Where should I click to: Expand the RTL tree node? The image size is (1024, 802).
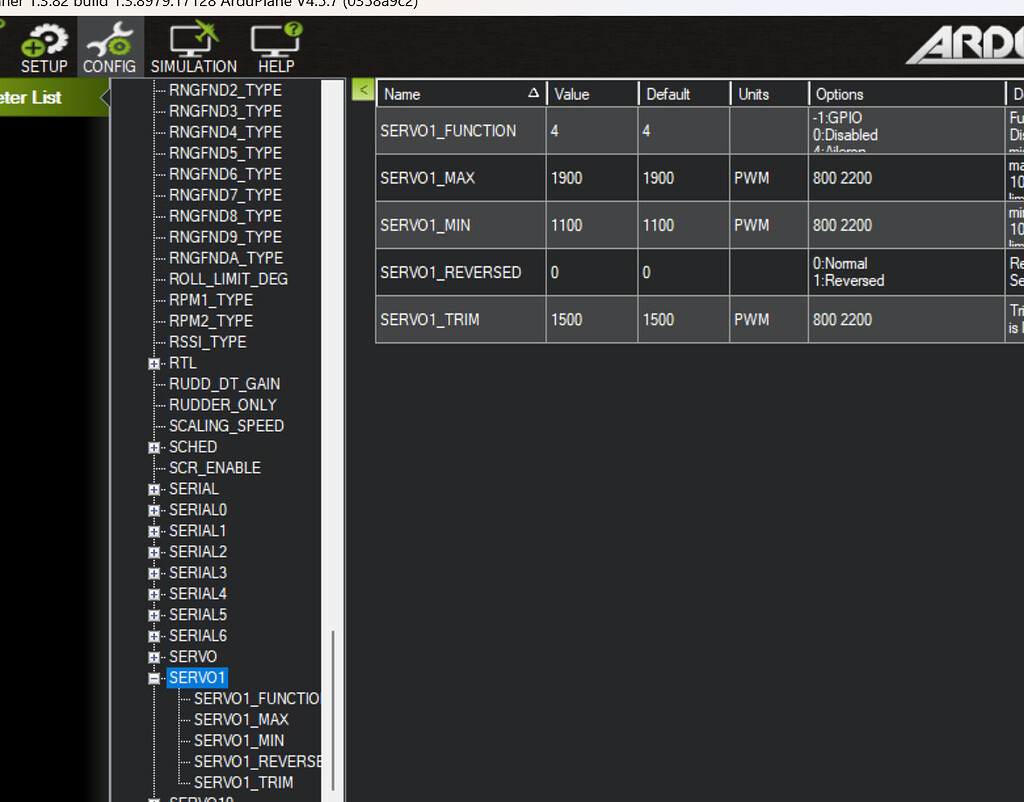tap(154, 364)
